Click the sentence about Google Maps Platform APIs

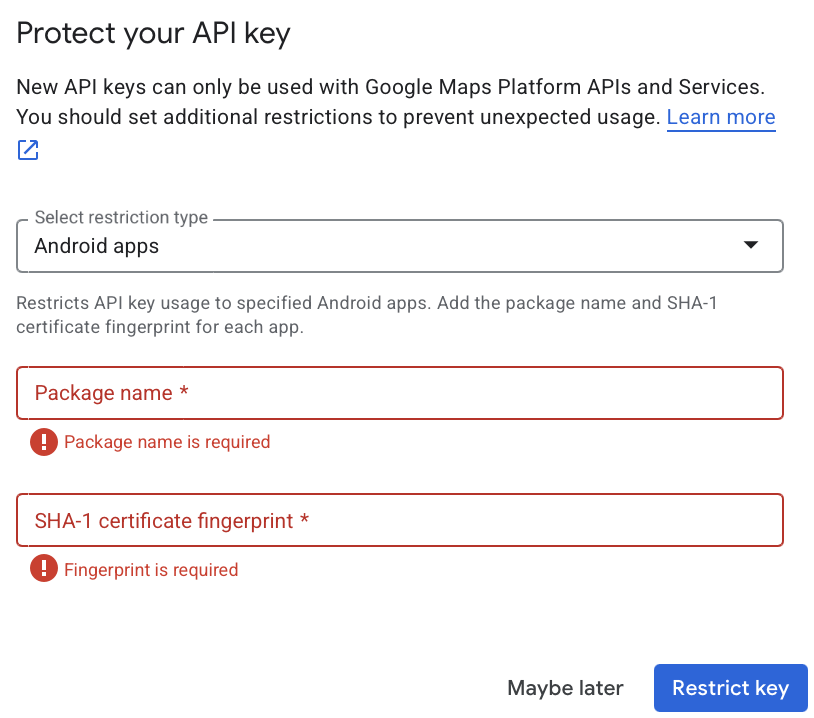point(397,87)
